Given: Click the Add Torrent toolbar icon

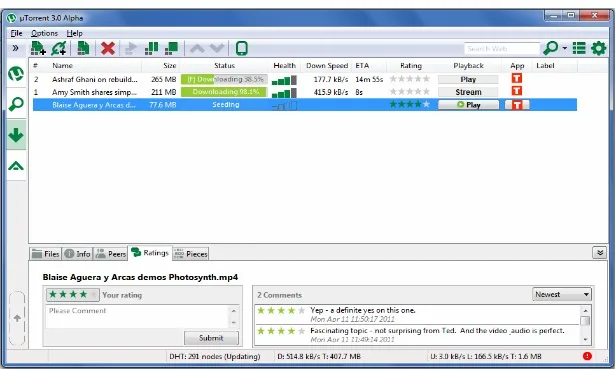Looking at the screenshot, I should coord(38,48).
